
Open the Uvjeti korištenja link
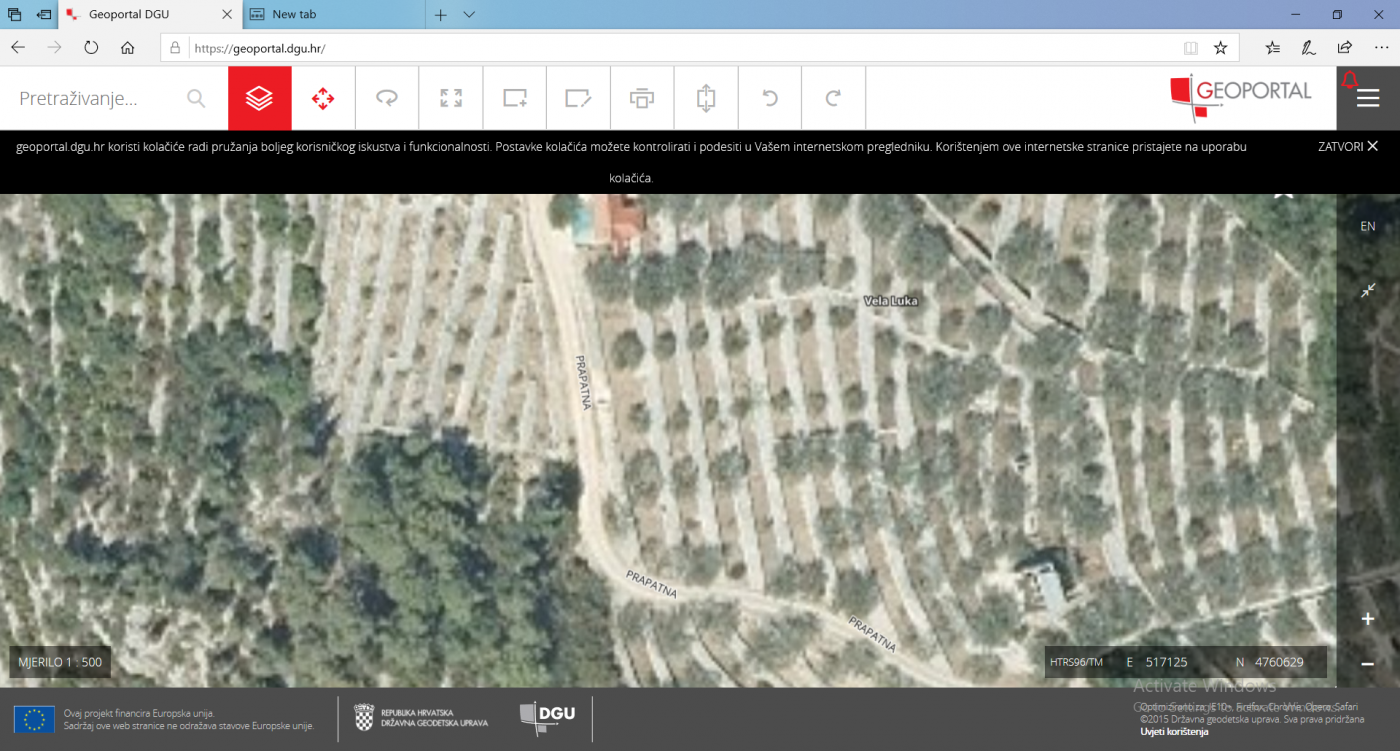[1174, 732]
